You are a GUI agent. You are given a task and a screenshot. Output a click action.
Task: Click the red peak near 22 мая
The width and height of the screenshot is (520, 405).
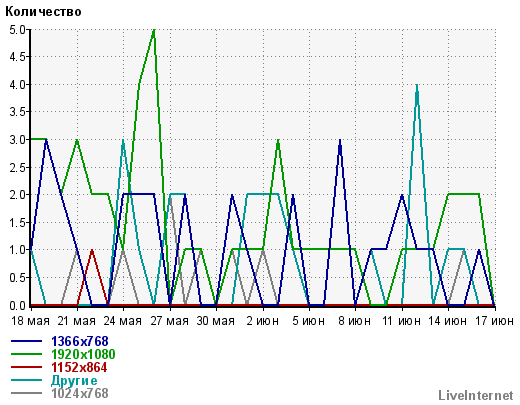click(x=92, y=251)
